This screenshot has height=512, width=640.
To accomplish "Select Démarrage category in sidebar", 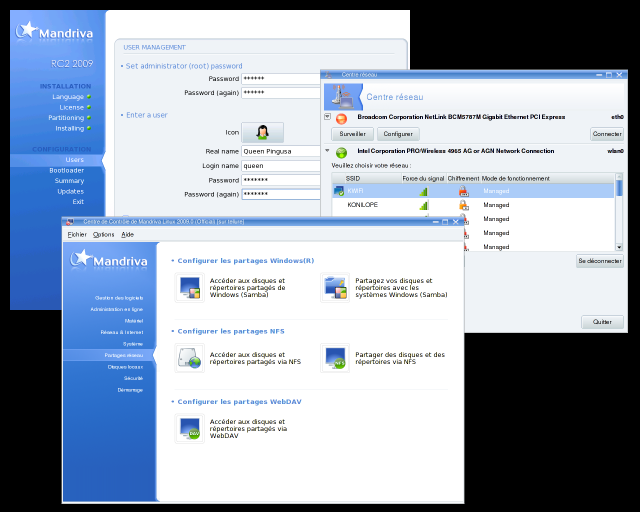I will click(x=130, y=390).
